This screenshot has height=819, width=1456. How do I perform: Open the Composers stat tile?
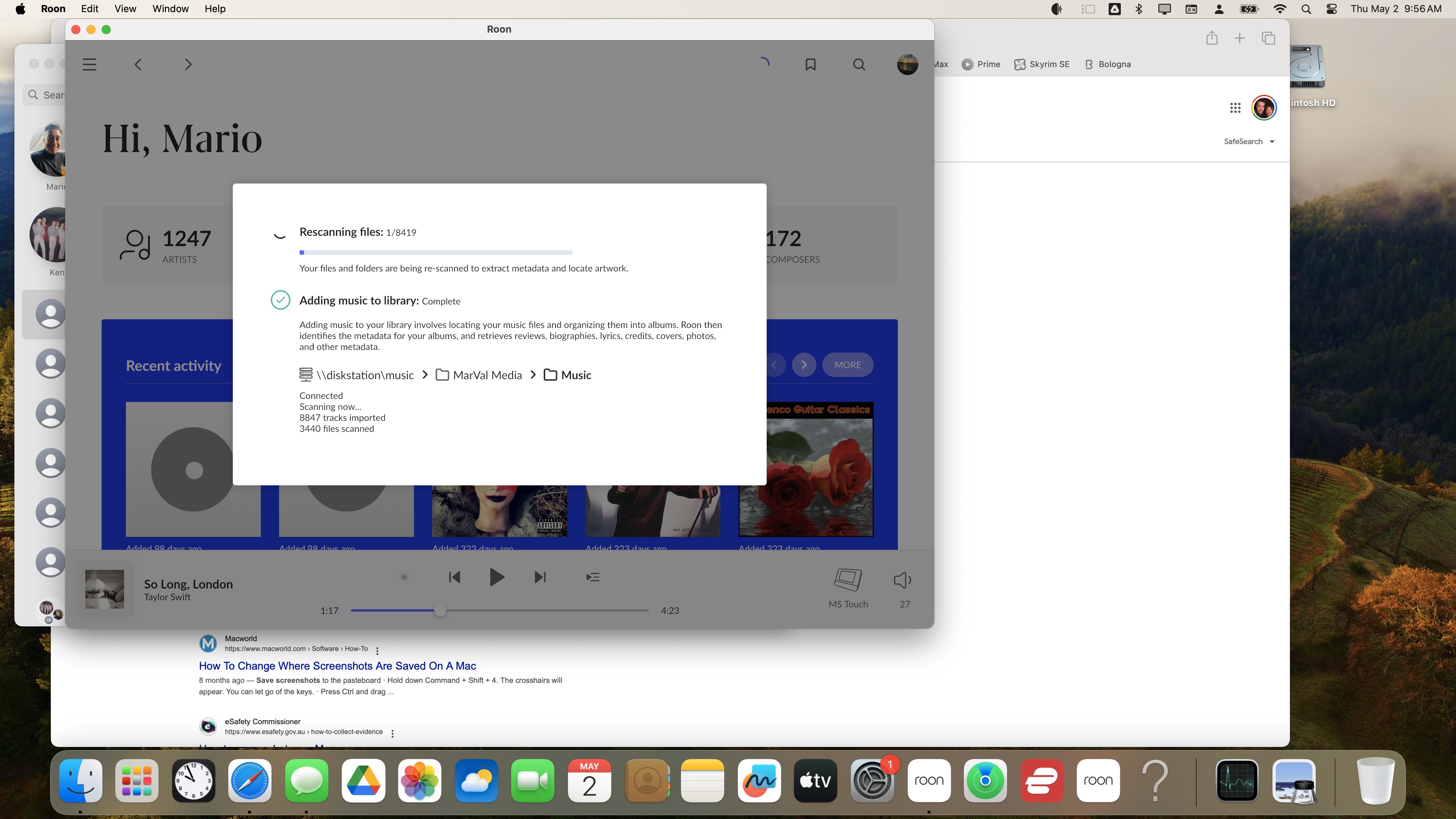(x=832, y=245)
